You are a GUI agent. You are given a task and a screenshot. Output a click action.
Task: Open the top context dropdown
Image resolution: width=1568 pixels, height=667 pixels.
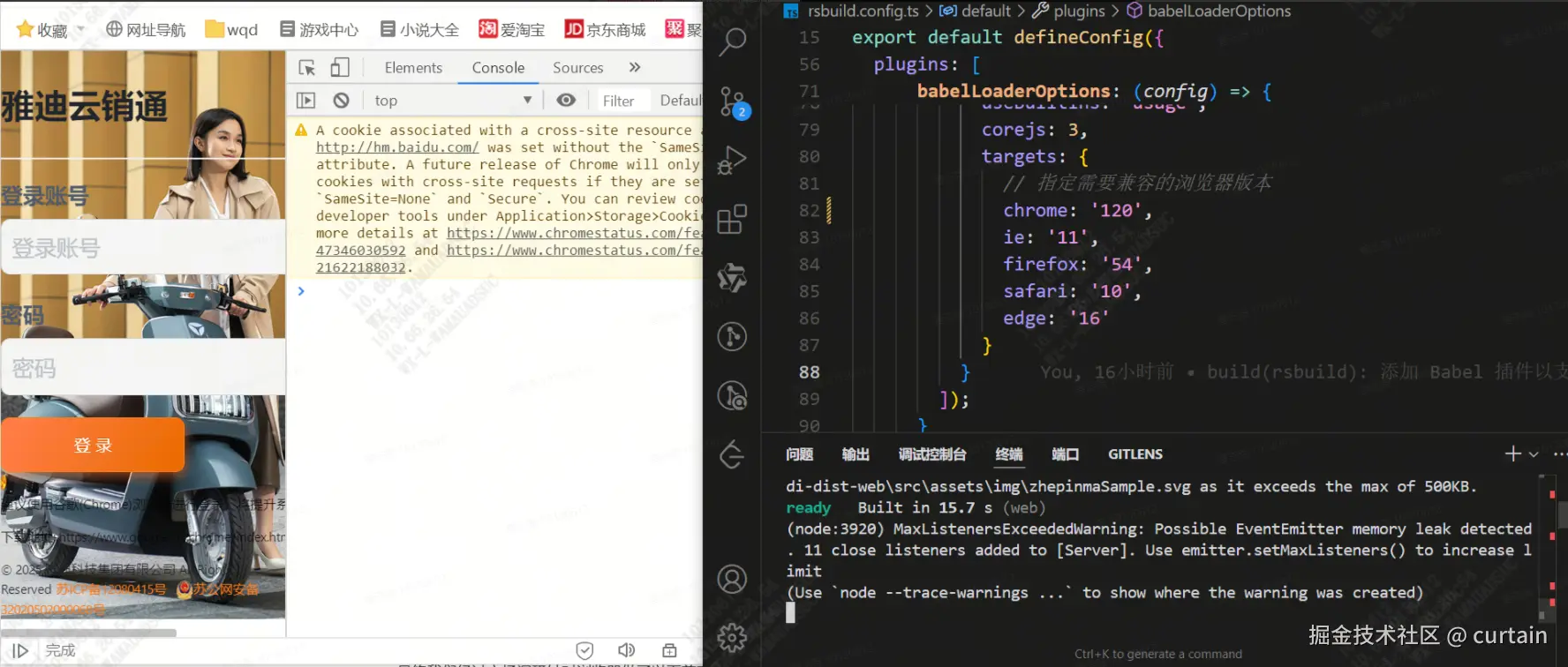point(453,101)
